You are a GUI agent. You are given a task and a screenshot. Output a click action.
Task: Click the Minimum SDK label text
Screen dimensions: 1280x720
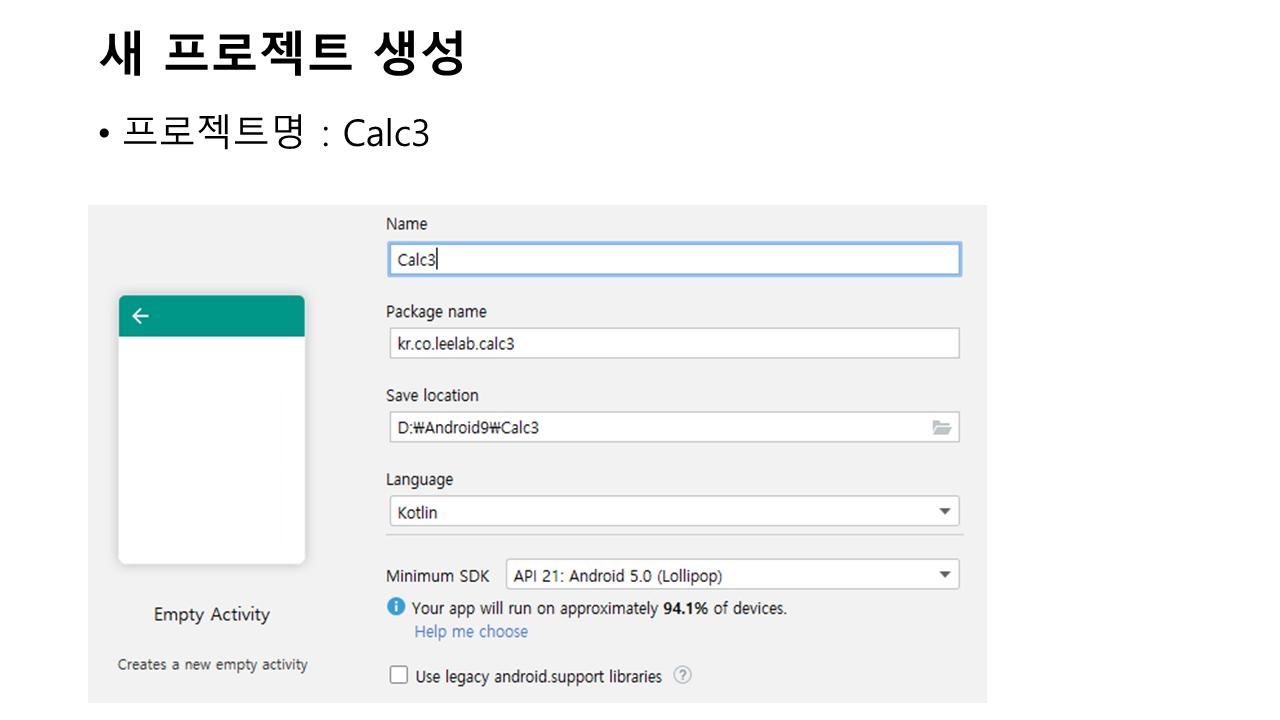coord(438,576)
